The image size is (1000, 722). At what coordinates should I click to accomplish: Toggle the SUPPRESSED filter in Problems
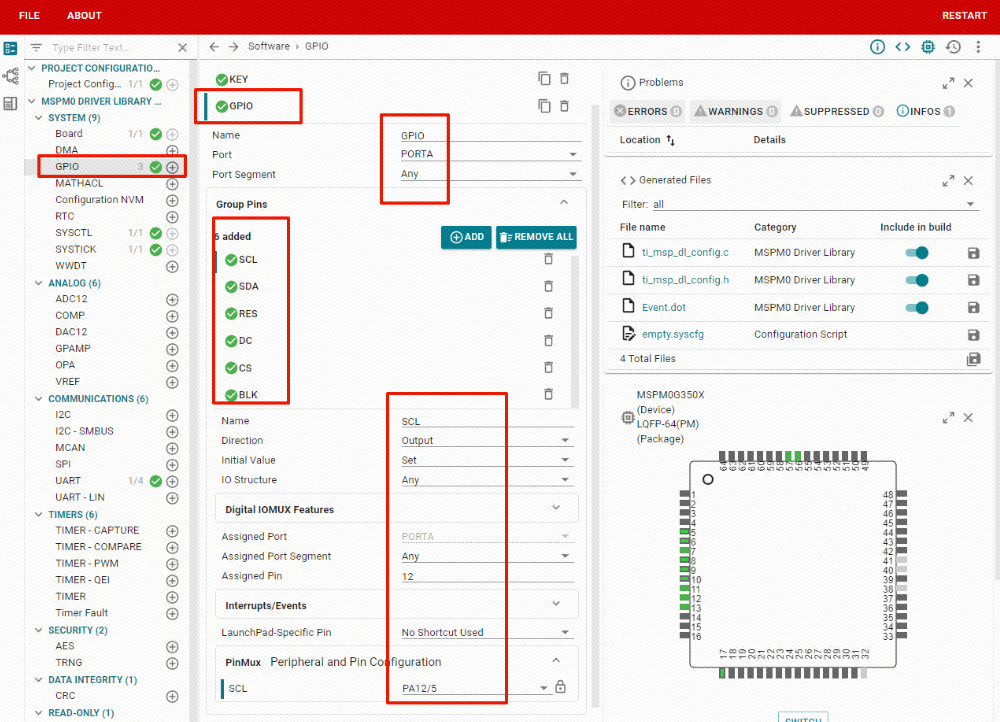(837, 112)
